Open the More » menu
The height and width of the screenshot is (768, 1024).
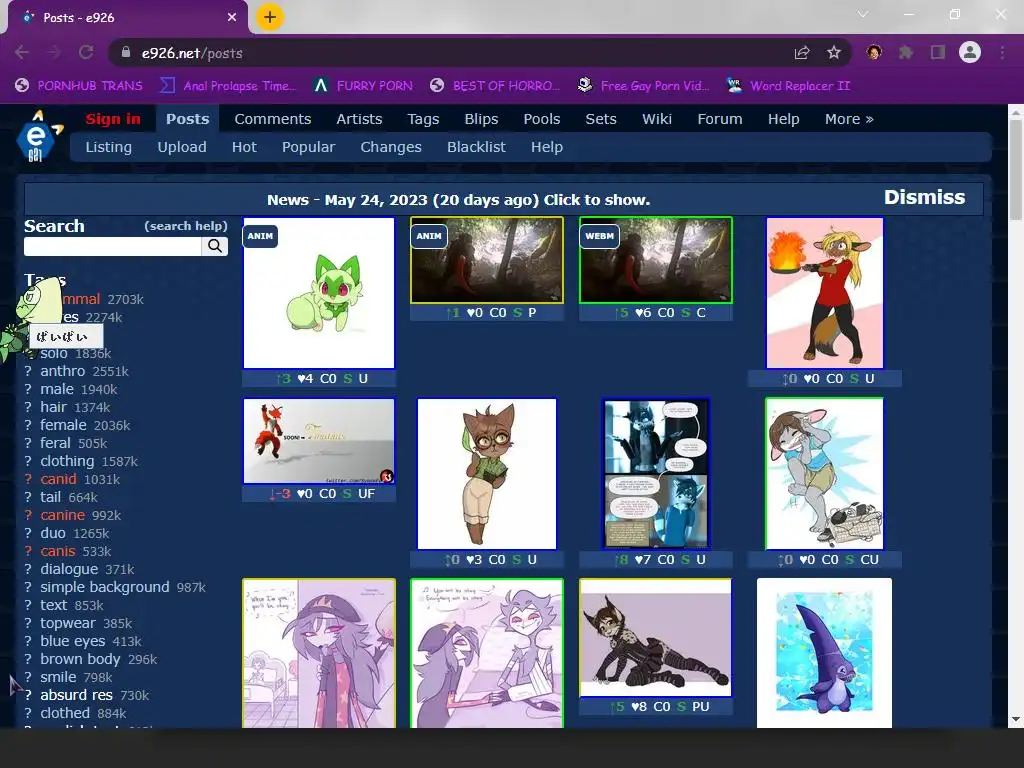tap(849, 119)
